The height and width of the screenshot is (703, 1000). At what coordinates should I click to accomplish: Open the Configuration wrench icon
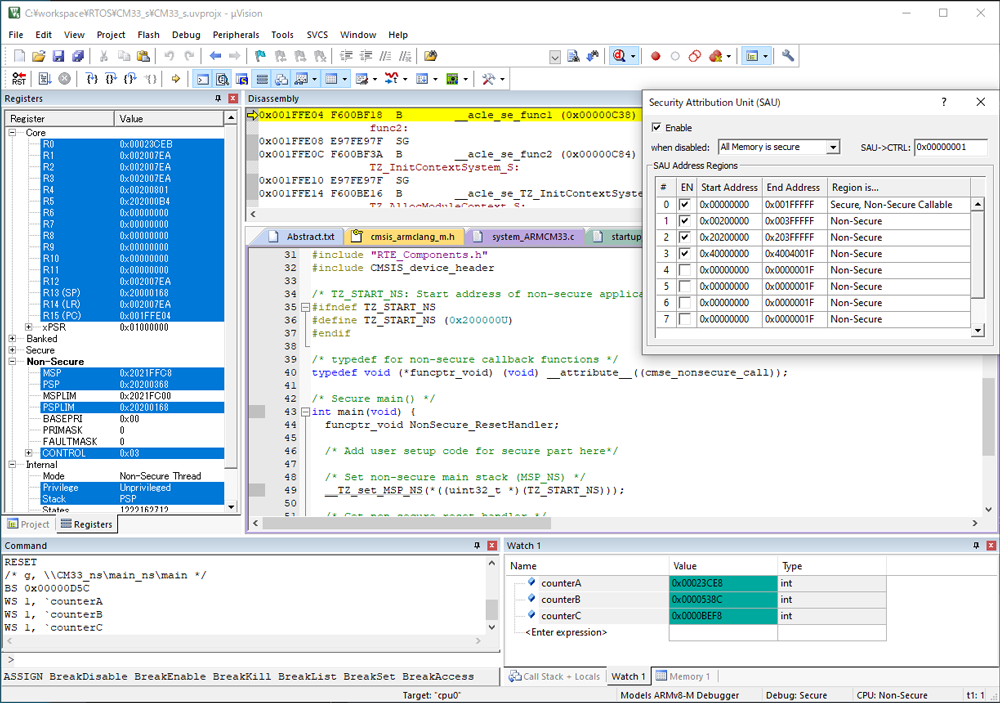[x=788, y=56]
